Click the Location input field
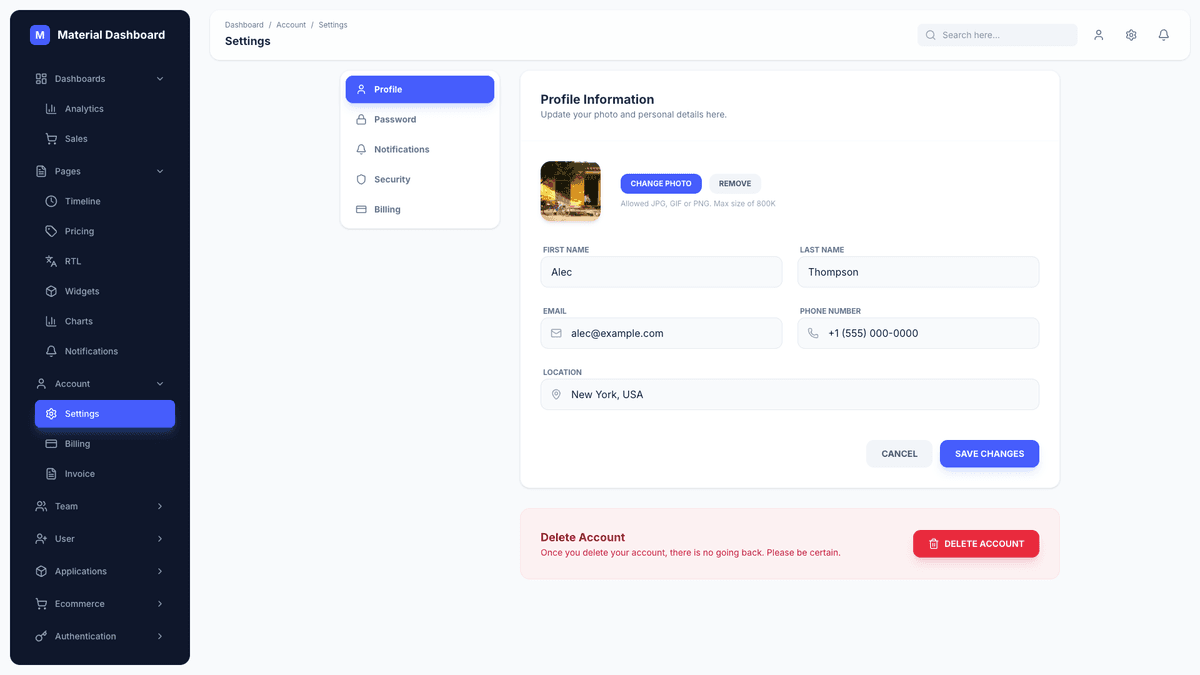1200x675 pixels. [x=789, y=394]
